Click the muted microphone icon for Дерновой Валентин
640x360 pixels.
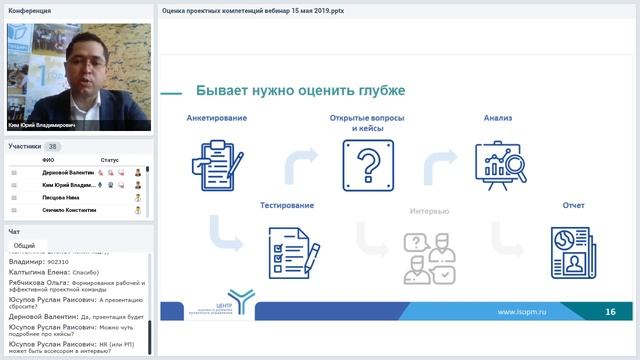pos(100,173)
